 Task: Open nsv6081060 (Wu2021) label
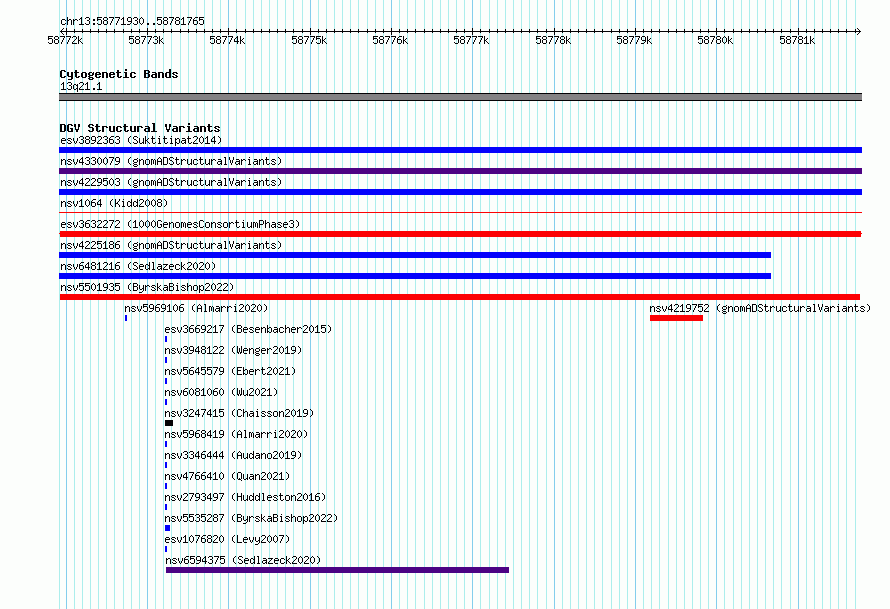pos(221,392)
